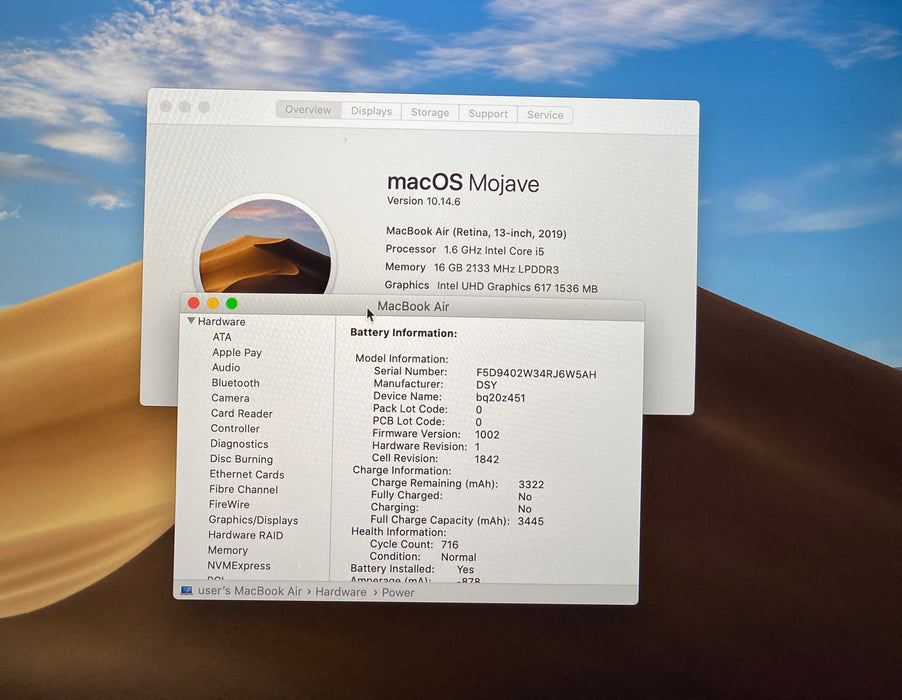This screenshot has height=700, width=902.
Task: Choose the NVMExpress entry
Action: coord(239,565)
